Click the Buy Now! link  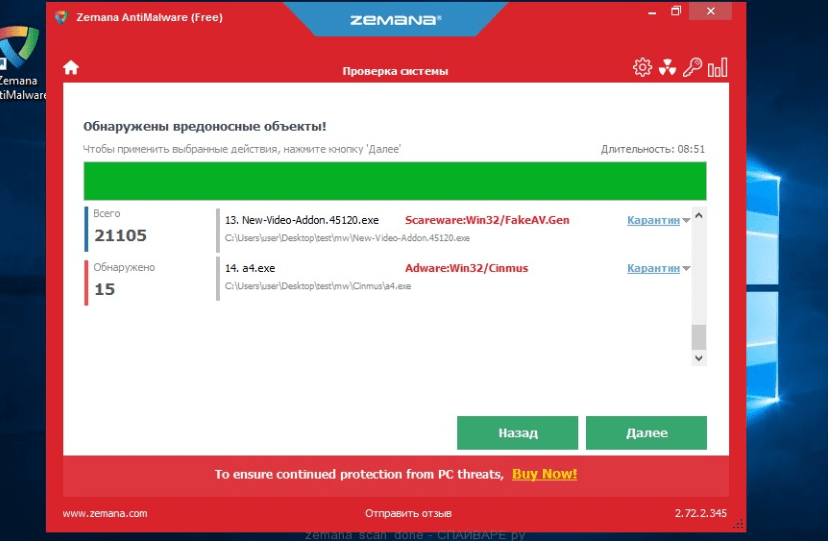click(544, 474)
